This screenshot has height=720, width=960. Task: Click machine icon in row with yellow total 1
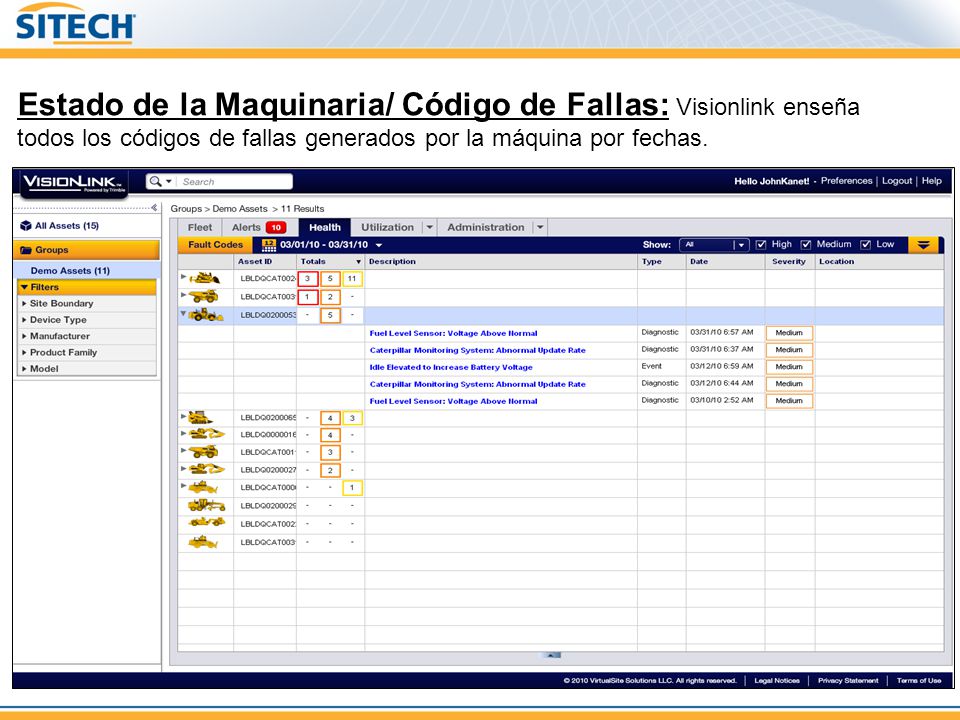point(203,488)
